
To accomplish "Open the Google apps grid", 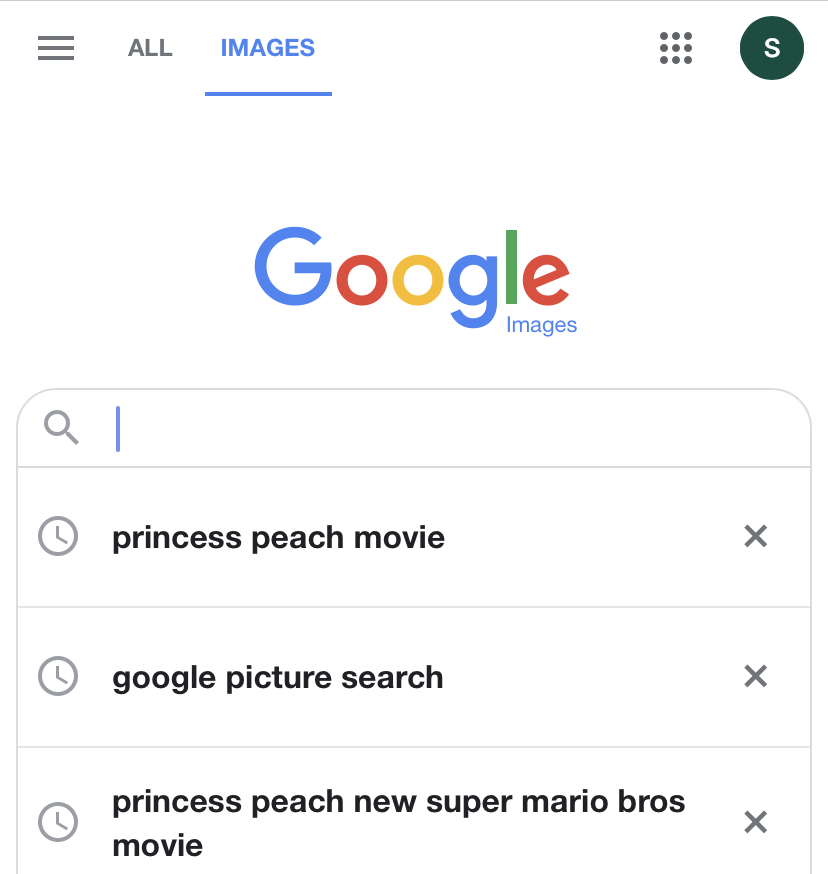I will pyautogui.click(x=676, y=48).
